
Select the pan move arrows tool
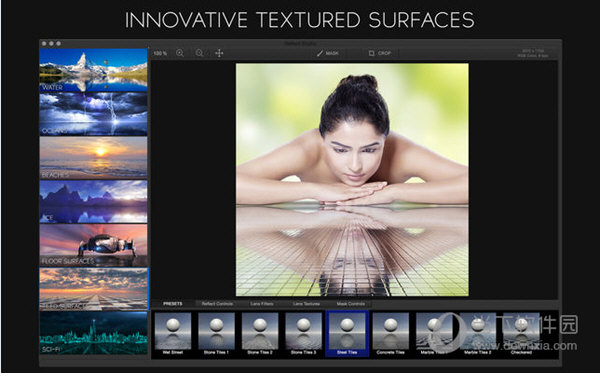(x=219, y=53)
